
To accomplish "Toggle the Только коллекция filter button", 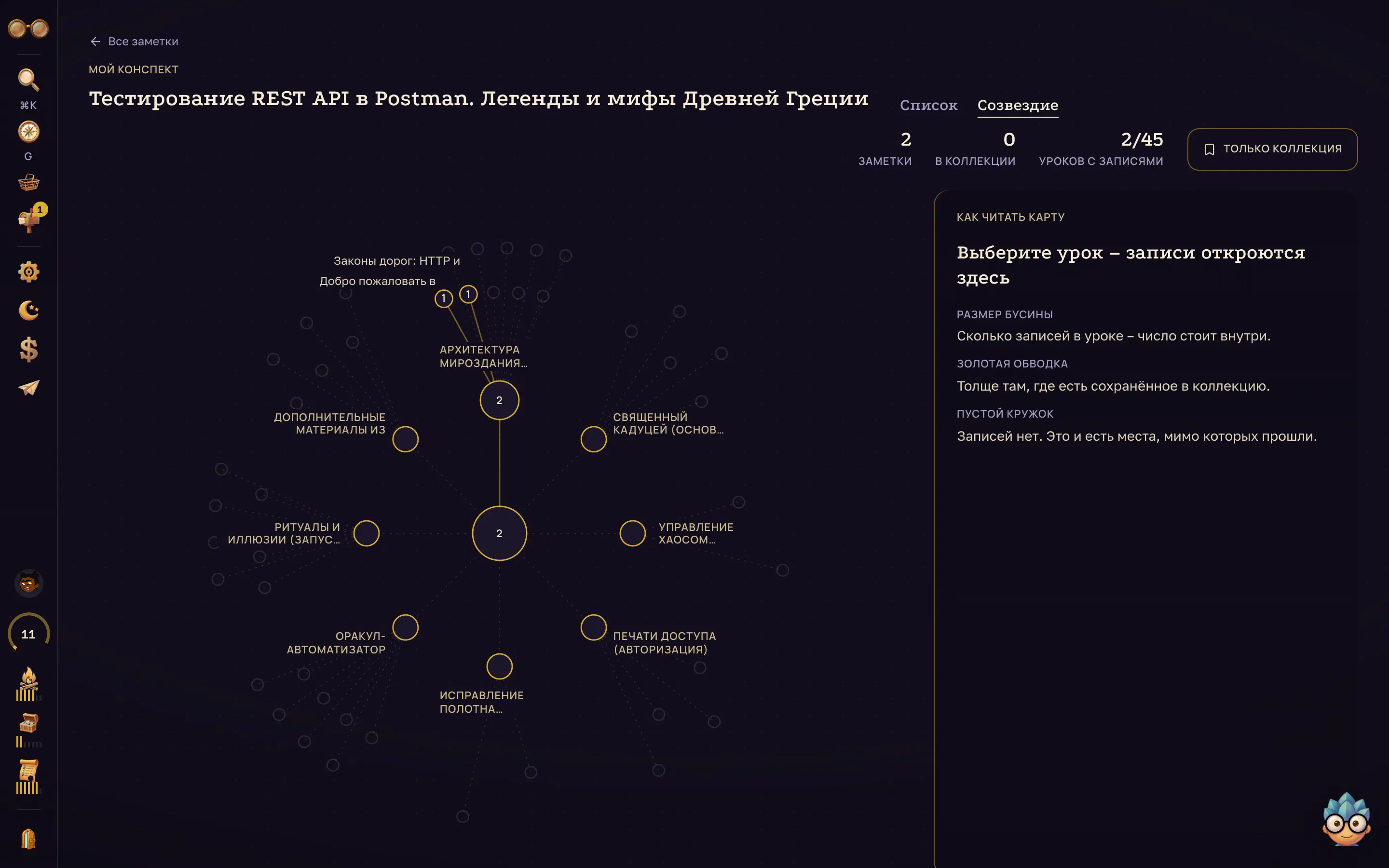I will coord(1272,149).
